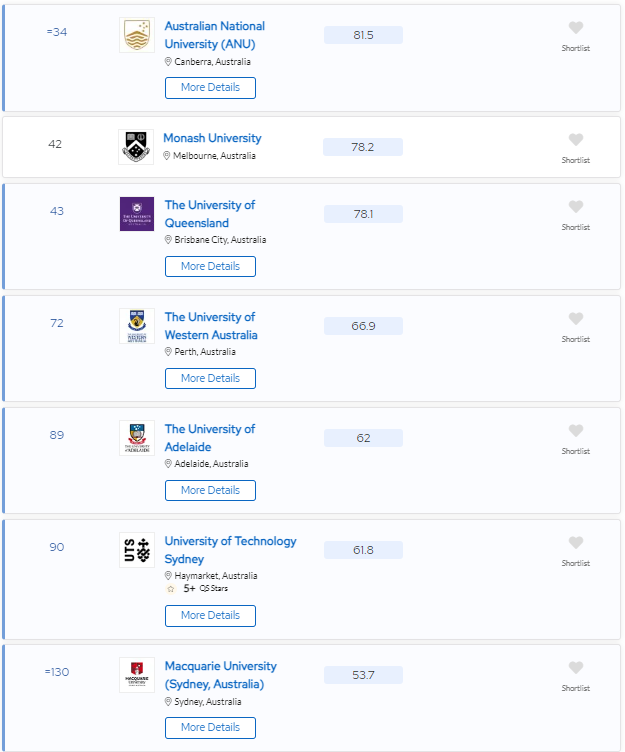
Task: Open More Details for University of Adelaide
Action: click(x=210, y=491)
